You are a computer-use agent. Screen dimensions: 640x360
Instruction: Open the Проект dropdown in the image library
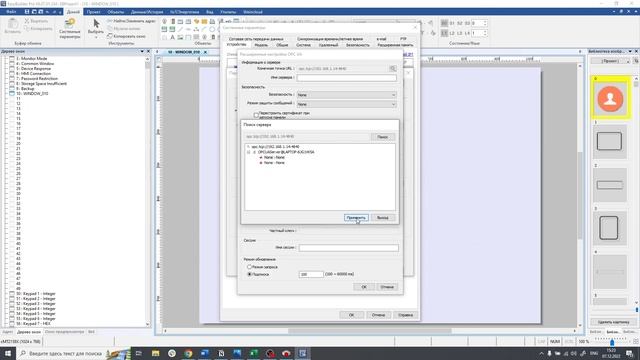pyautogui.click(x=610, y=61)
